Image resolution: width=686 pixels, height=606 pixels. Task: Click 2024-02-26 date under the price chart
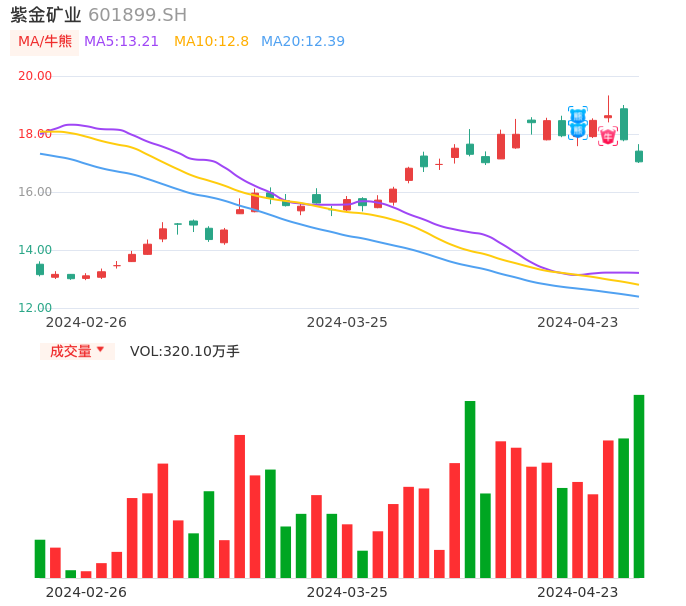pos(86,322)
